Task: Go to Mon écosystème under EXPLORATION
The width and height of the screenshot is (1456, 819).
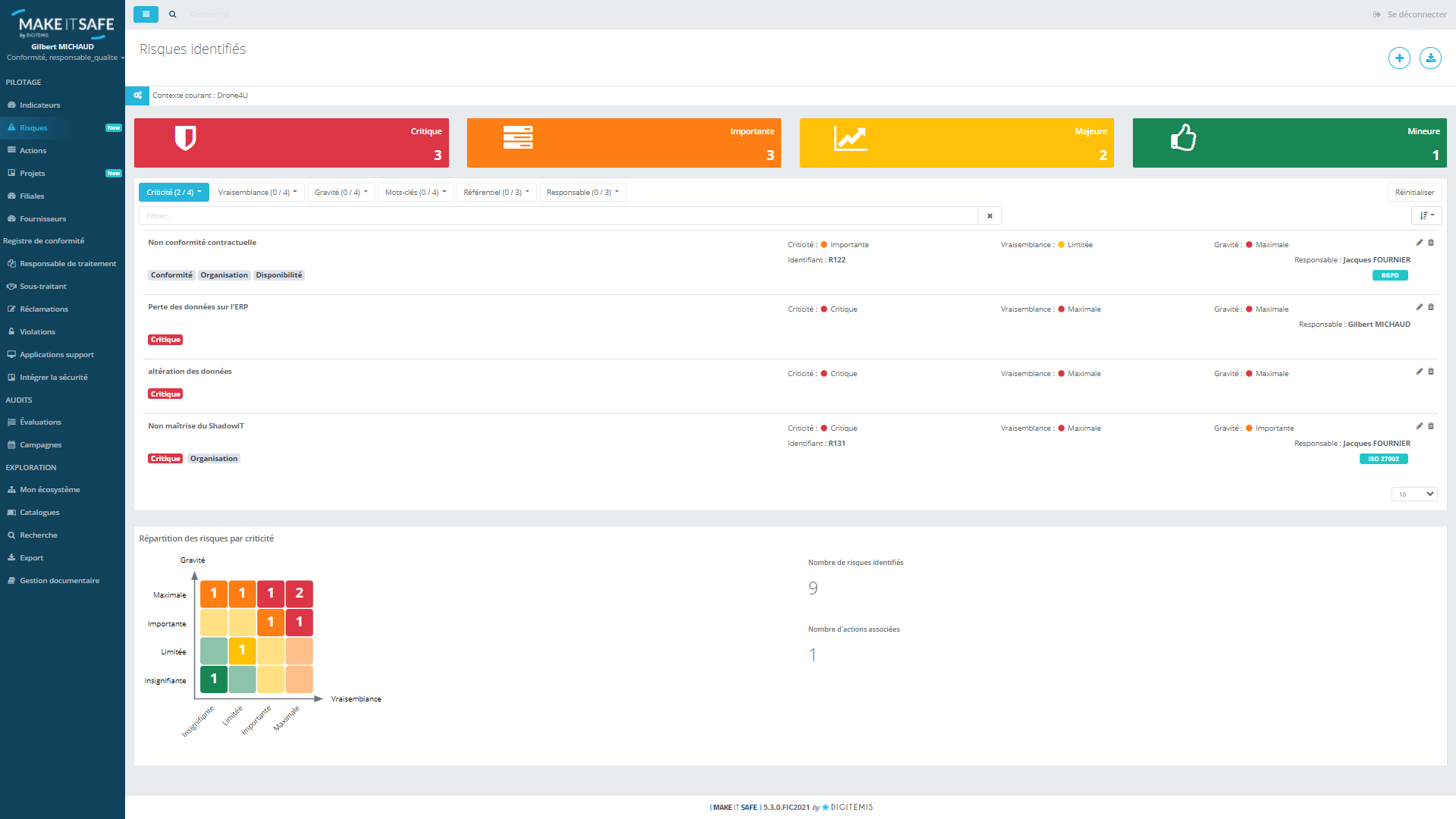Action: pos(49,489)
